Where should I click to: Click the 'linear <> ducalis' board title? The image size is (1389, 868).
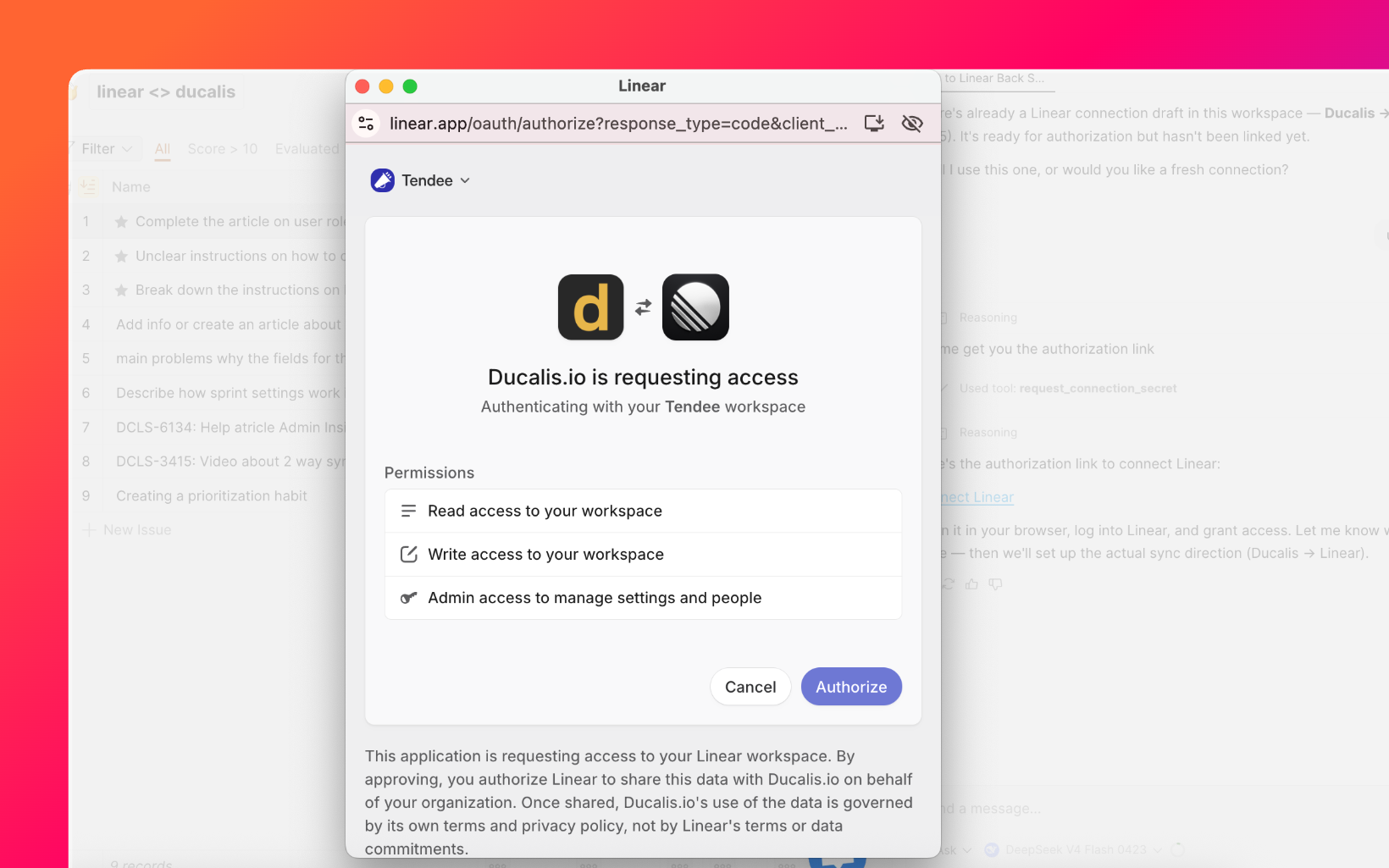coord(166,92)
